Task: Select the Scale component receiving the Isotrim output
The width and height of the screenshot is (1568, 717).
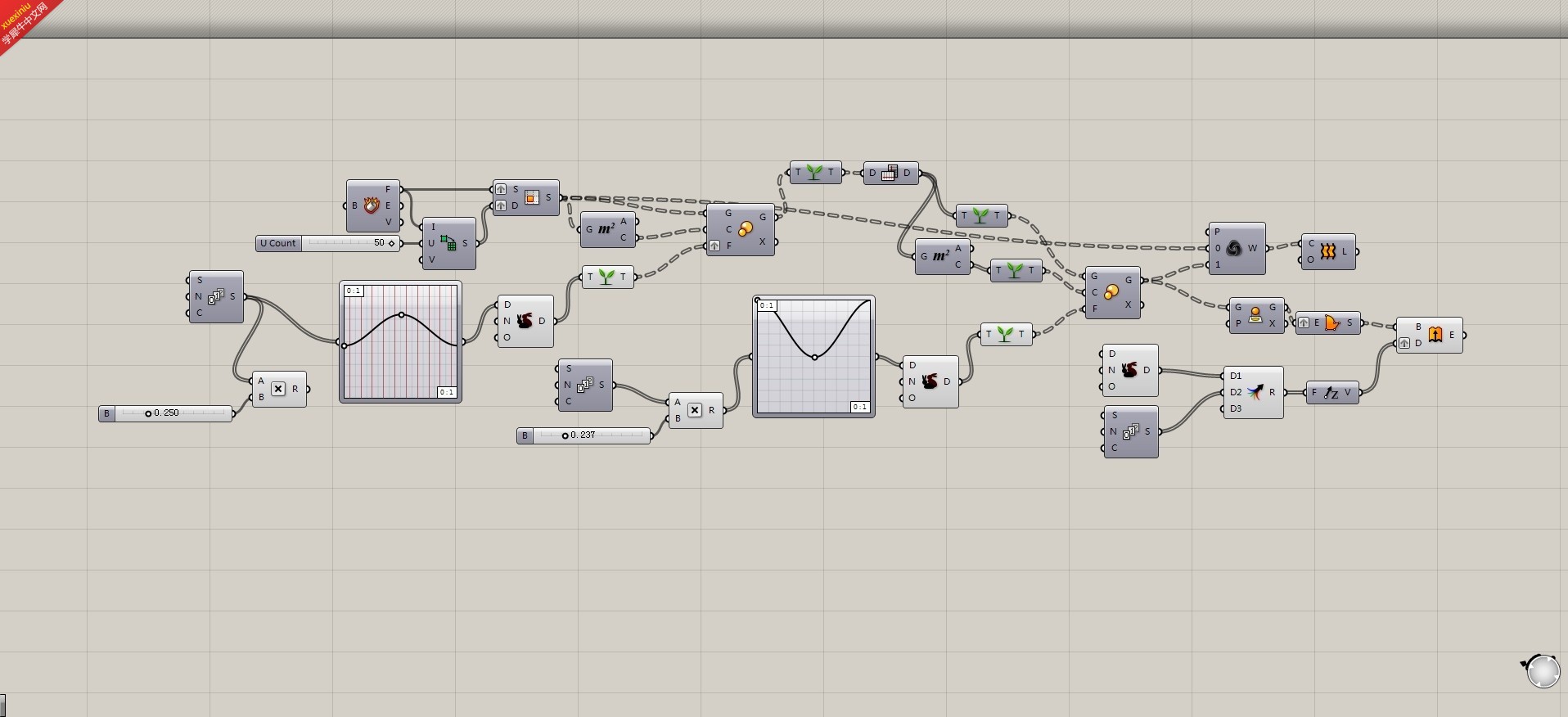Action: pyautogui.click(x=741, y=229)
